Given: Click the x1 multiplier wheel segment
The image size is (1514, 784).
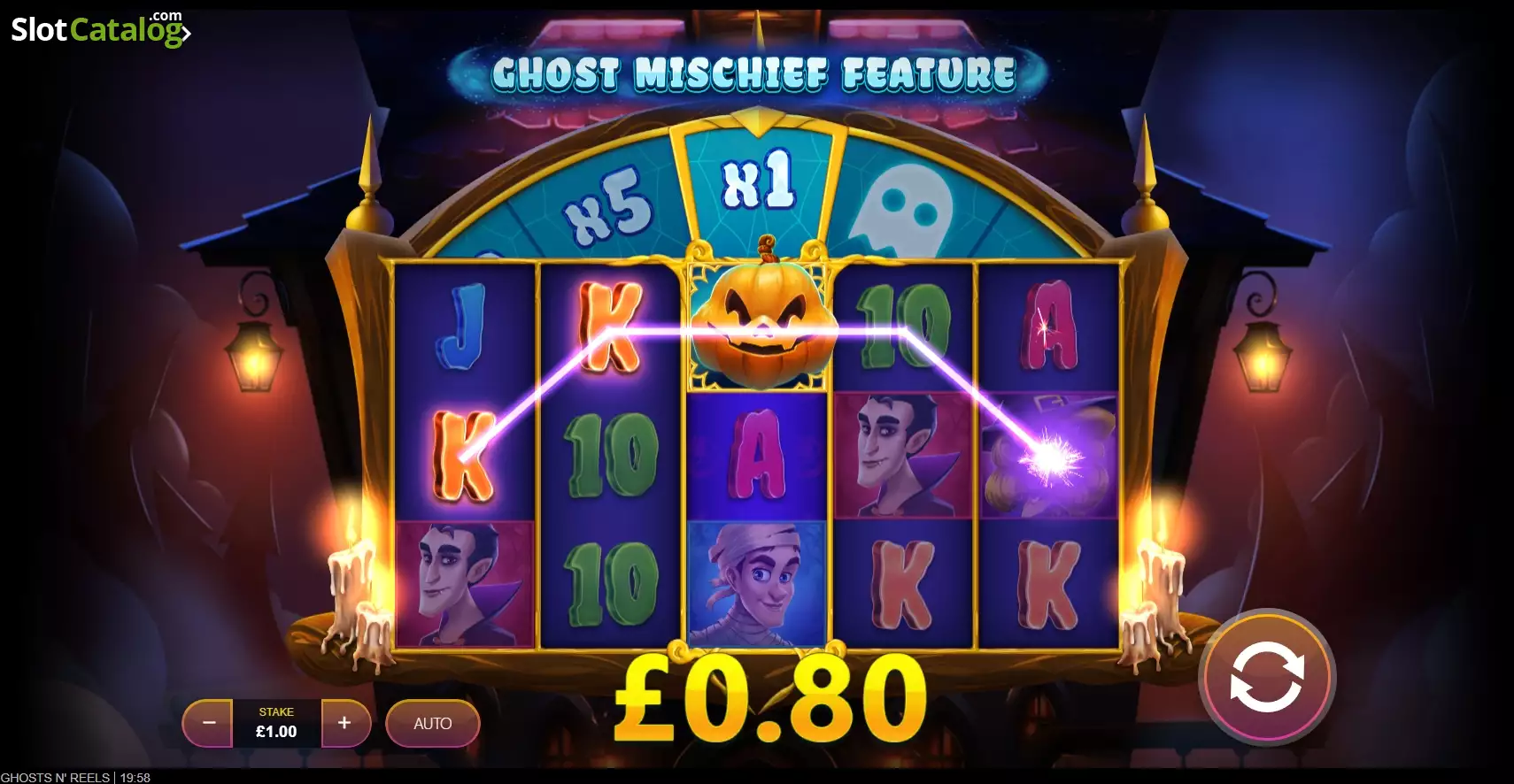Looking at the screenshot, I should (x=758, y=182).
